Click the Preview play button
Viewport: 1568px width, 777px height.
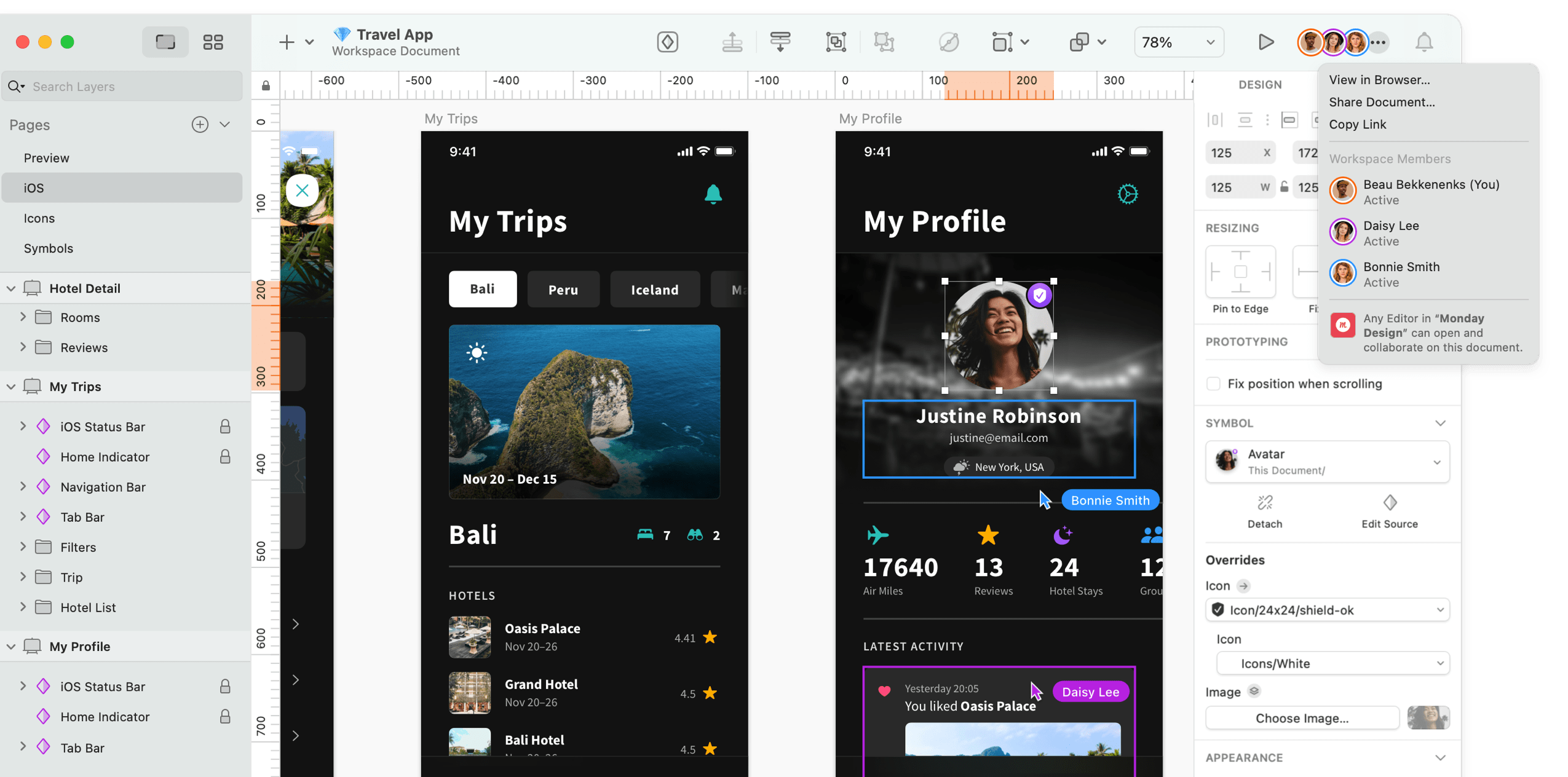(1265, 42)
